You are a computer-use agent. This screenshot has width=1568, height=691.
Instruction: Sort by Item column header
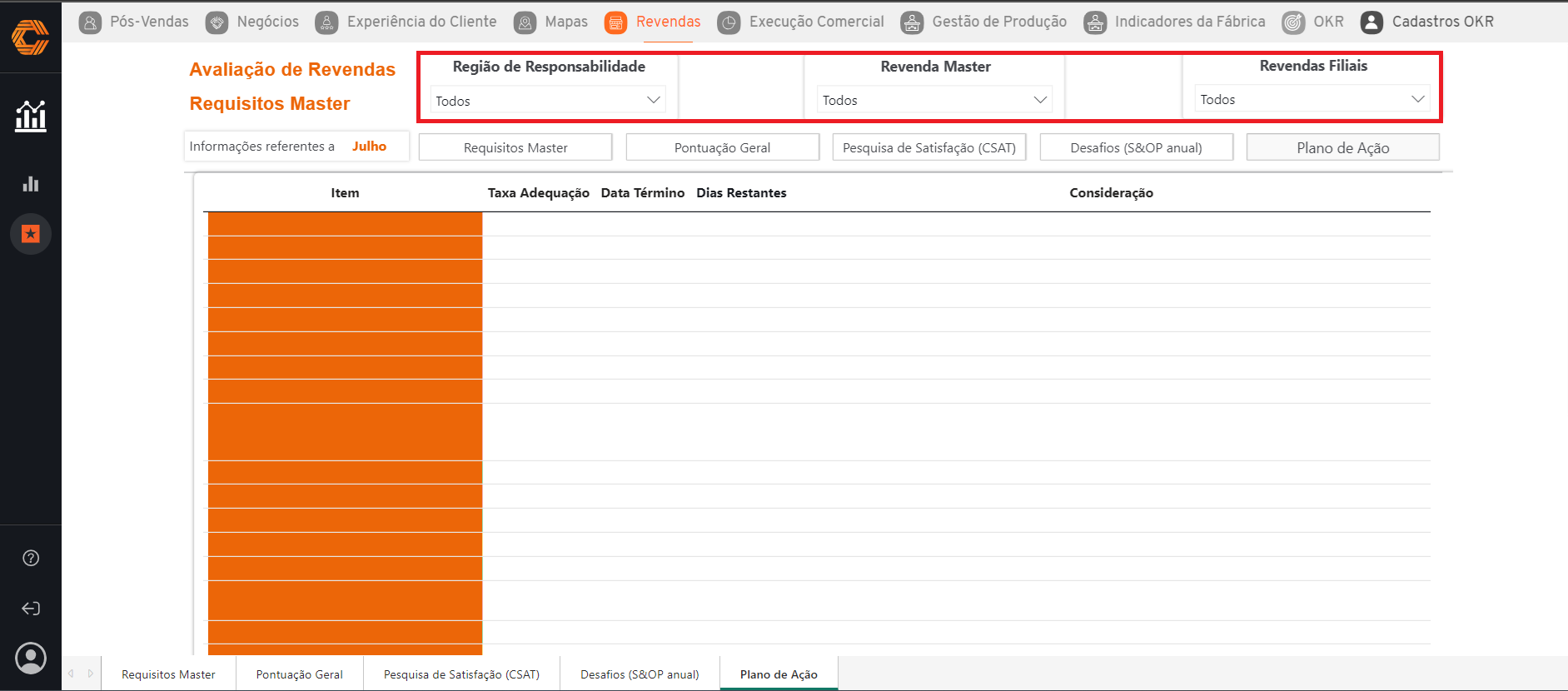[x=345, y=193]
